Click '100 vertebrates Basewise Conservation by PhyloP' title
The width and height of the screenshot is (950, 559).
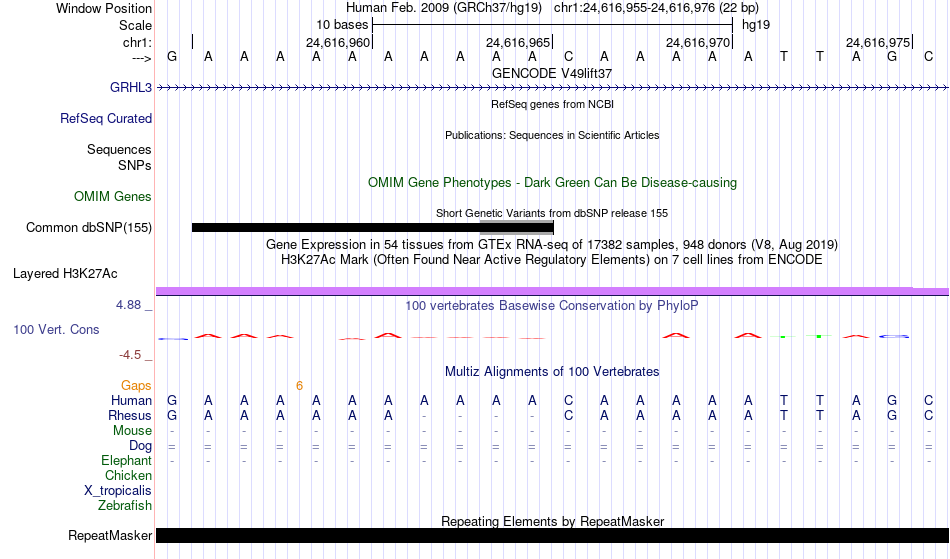coord(552,306)
